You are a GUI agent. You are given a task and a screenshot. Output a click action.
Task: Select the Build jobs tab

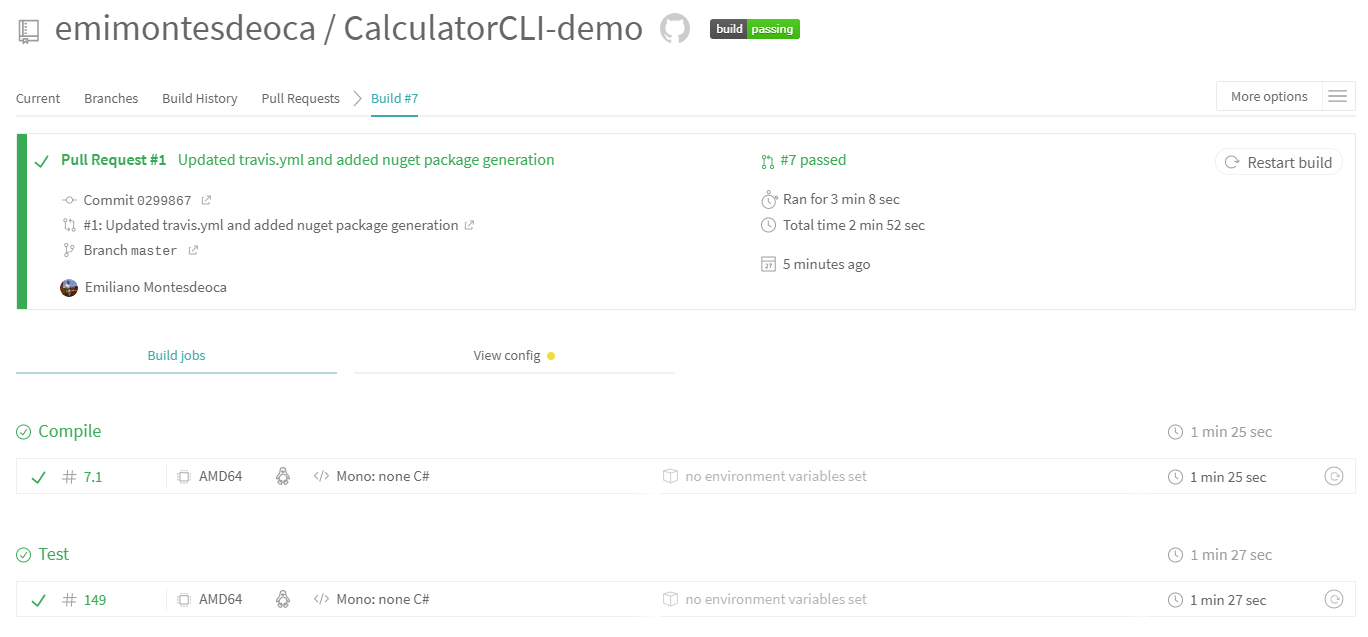[x=176, y=356]
